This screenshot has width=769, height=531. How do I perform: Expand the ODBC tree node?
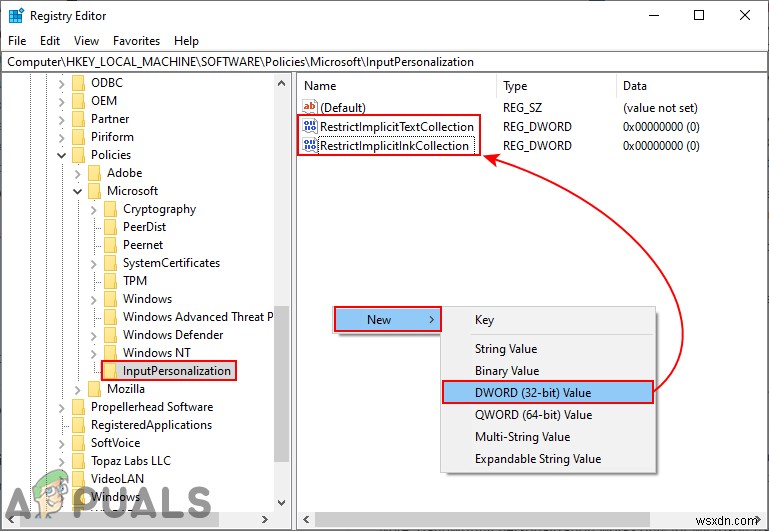[61, 84]
